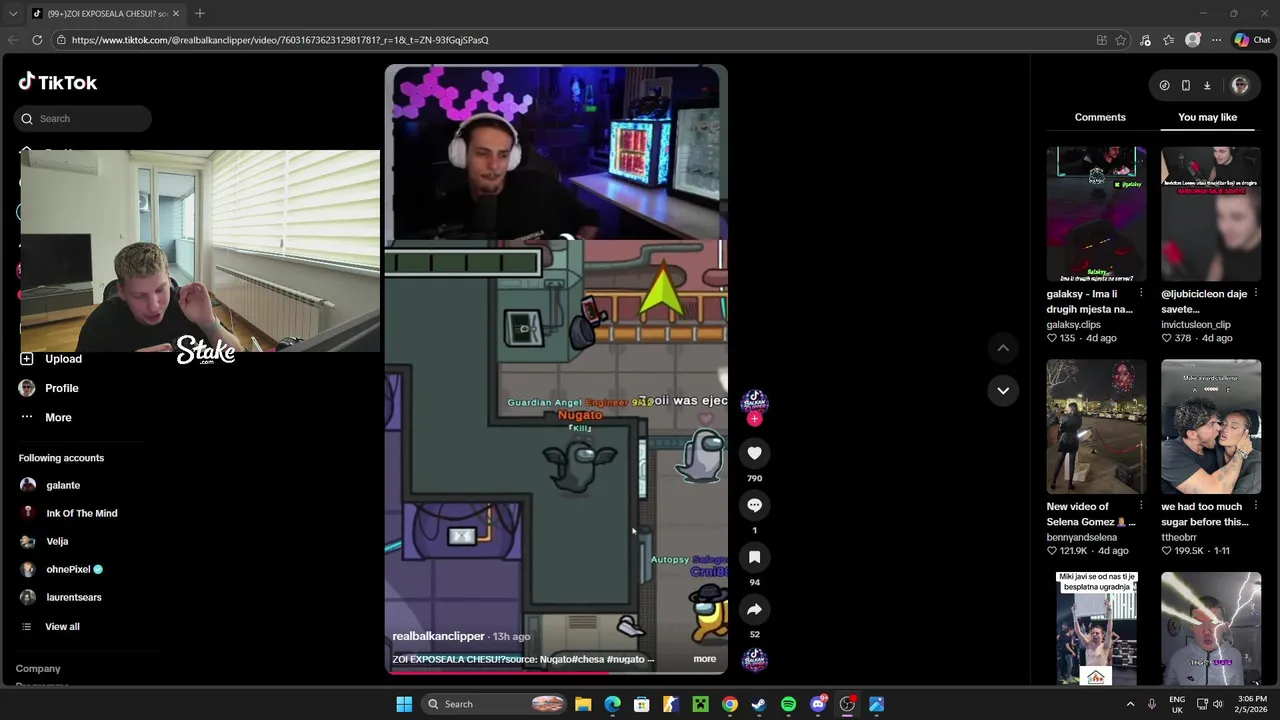Open browser tab search dropdown
1280x720 pixels.
(13, 13)
